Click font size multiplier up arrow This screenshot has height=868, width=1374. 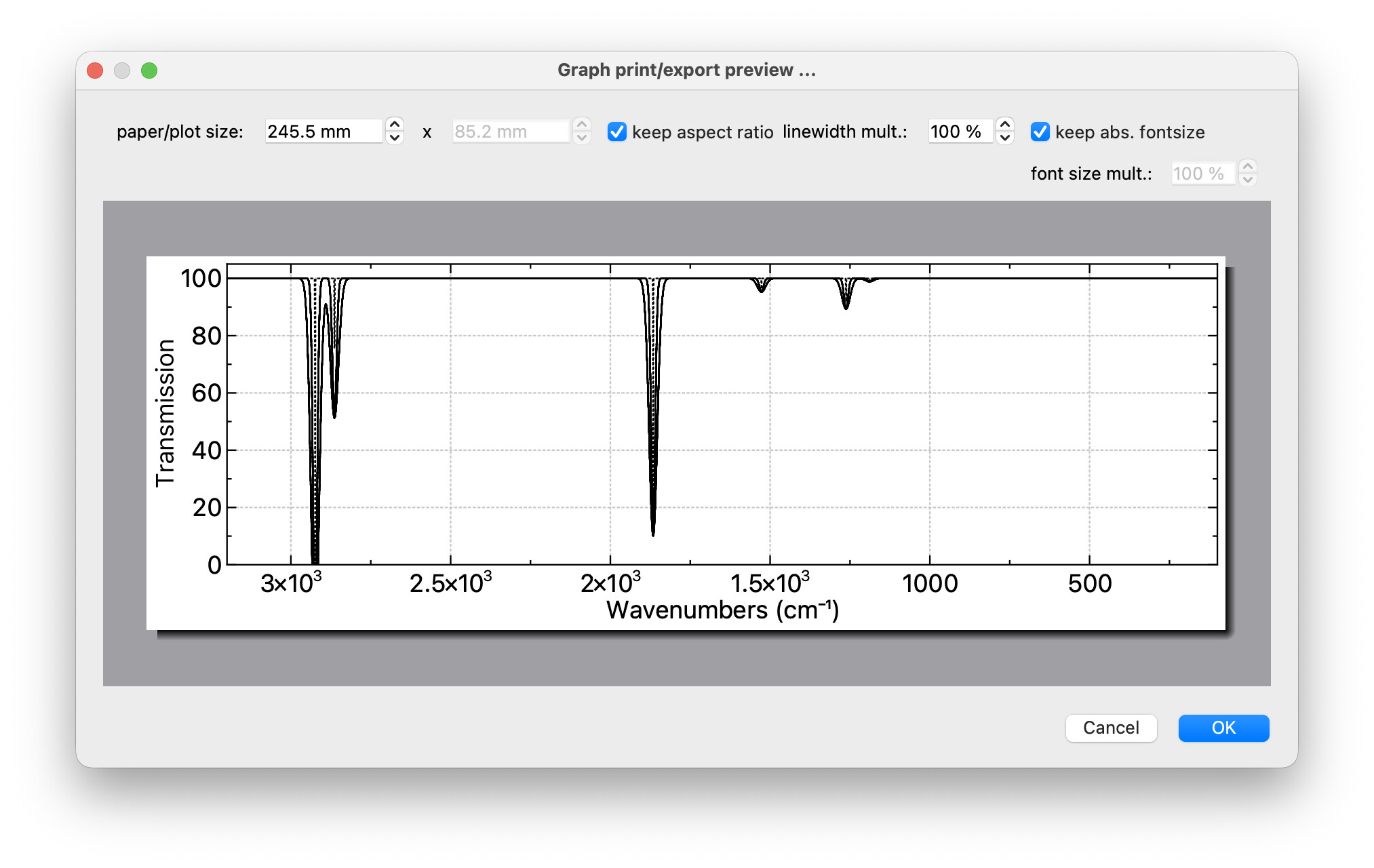click(1248, 167)
